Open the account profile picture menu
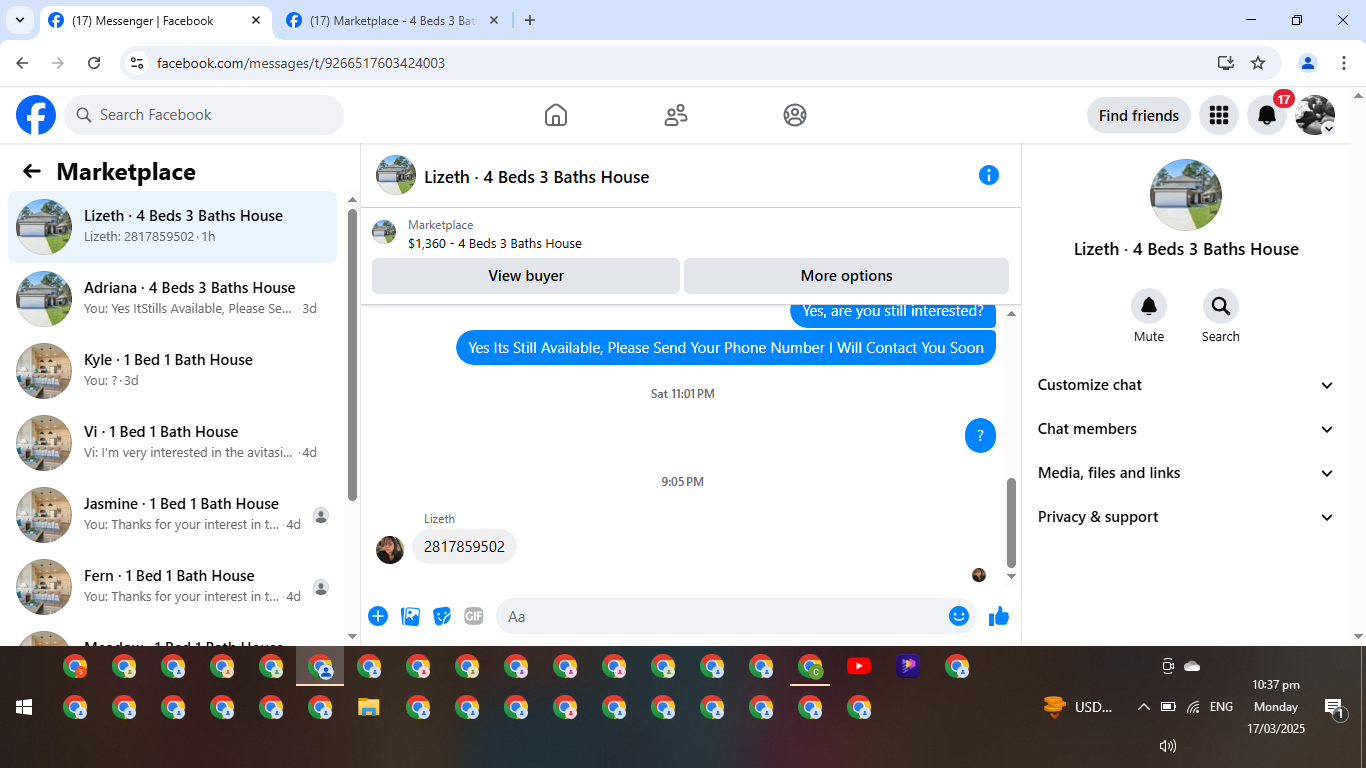The image size is (1366, 768). click(x=1315, y=115)
